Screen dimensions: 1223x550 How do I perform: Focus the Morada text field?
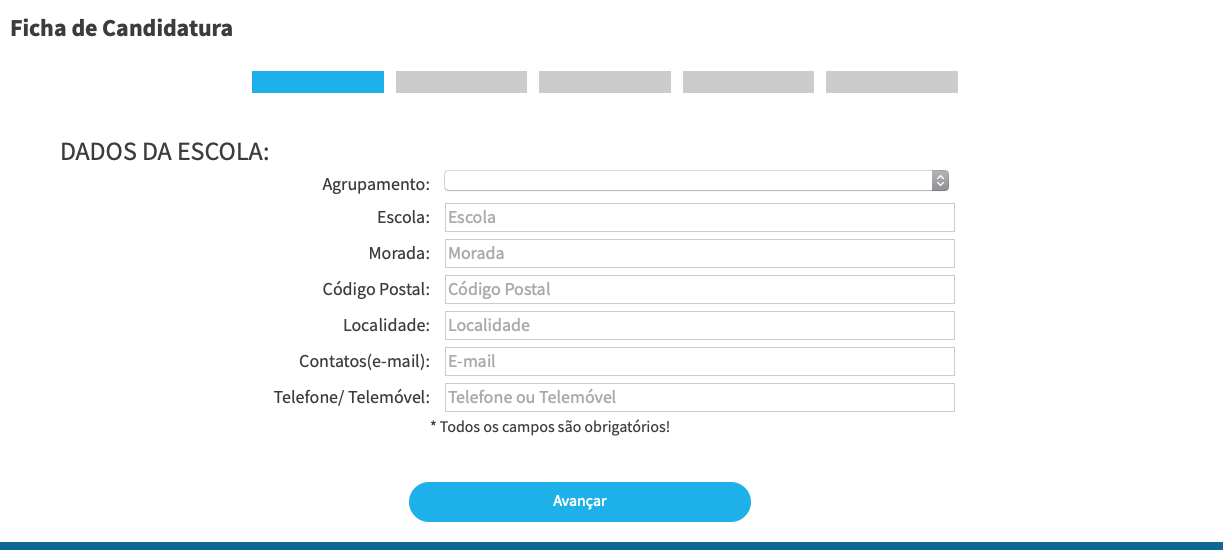point(699,253)
